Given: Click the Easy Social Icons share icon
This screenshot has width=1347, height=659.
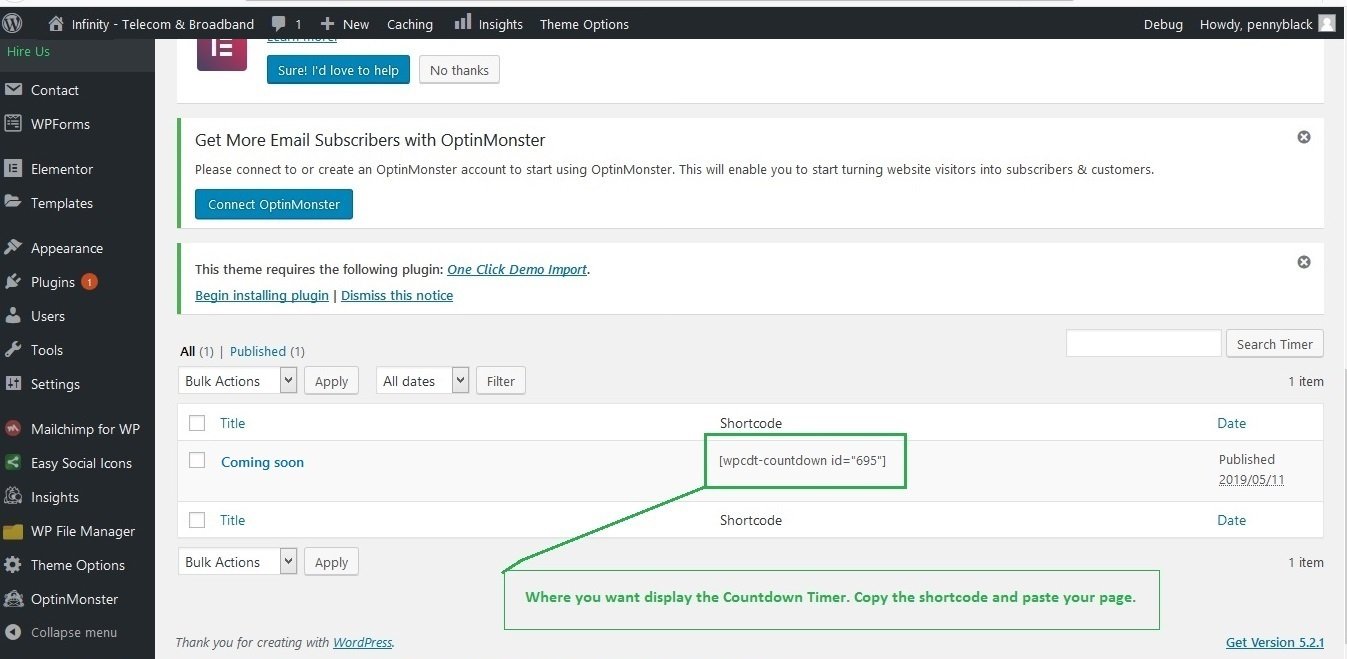Looking at the screenshot, I should pyautogui.click(x=13, y=463).
